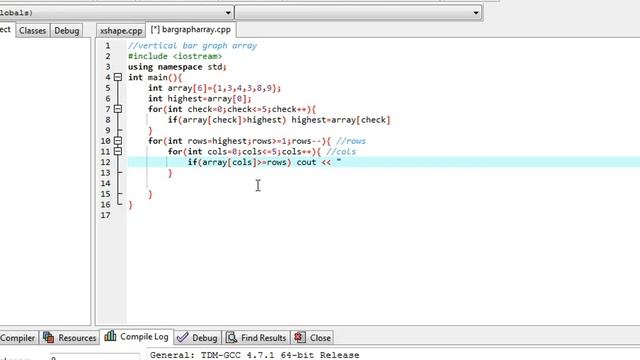Click the Close tab in bottom panel
640x360 pixels.
click(313, 338)
